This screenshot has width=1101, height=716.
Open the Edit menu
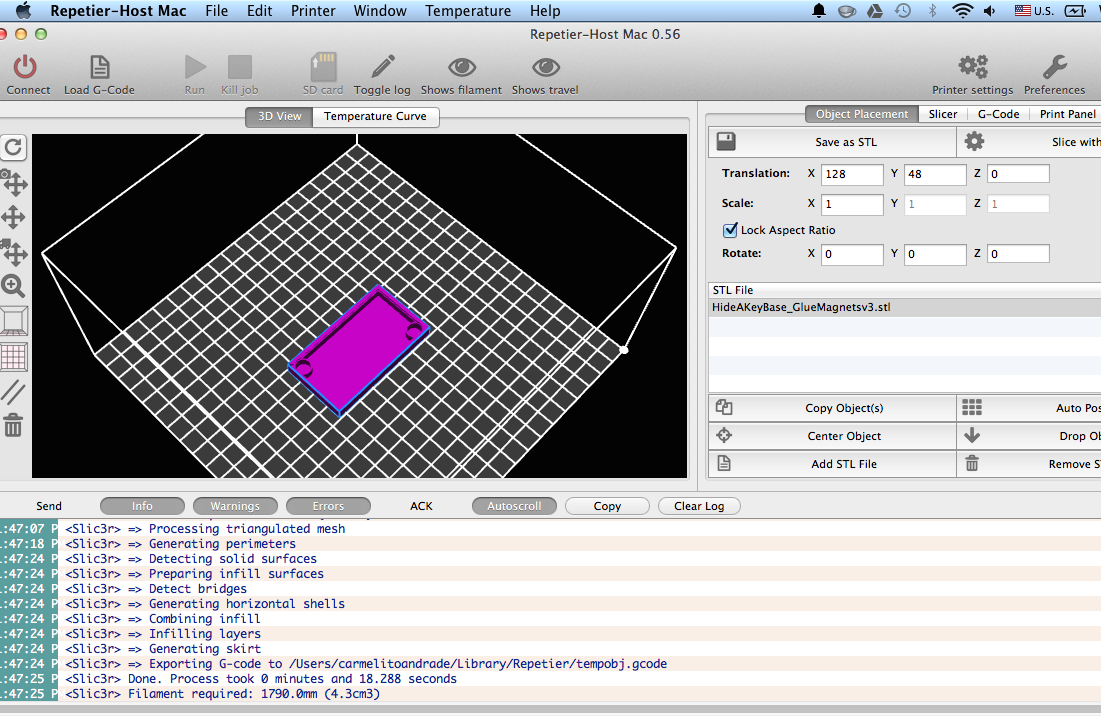(259, 11)
